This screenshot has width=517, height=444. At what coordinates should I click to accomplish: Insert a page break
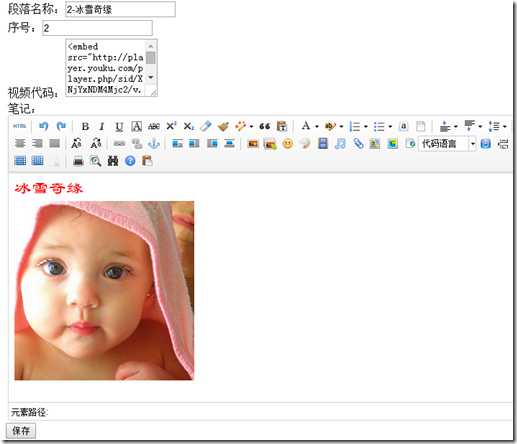click(503, 144)
